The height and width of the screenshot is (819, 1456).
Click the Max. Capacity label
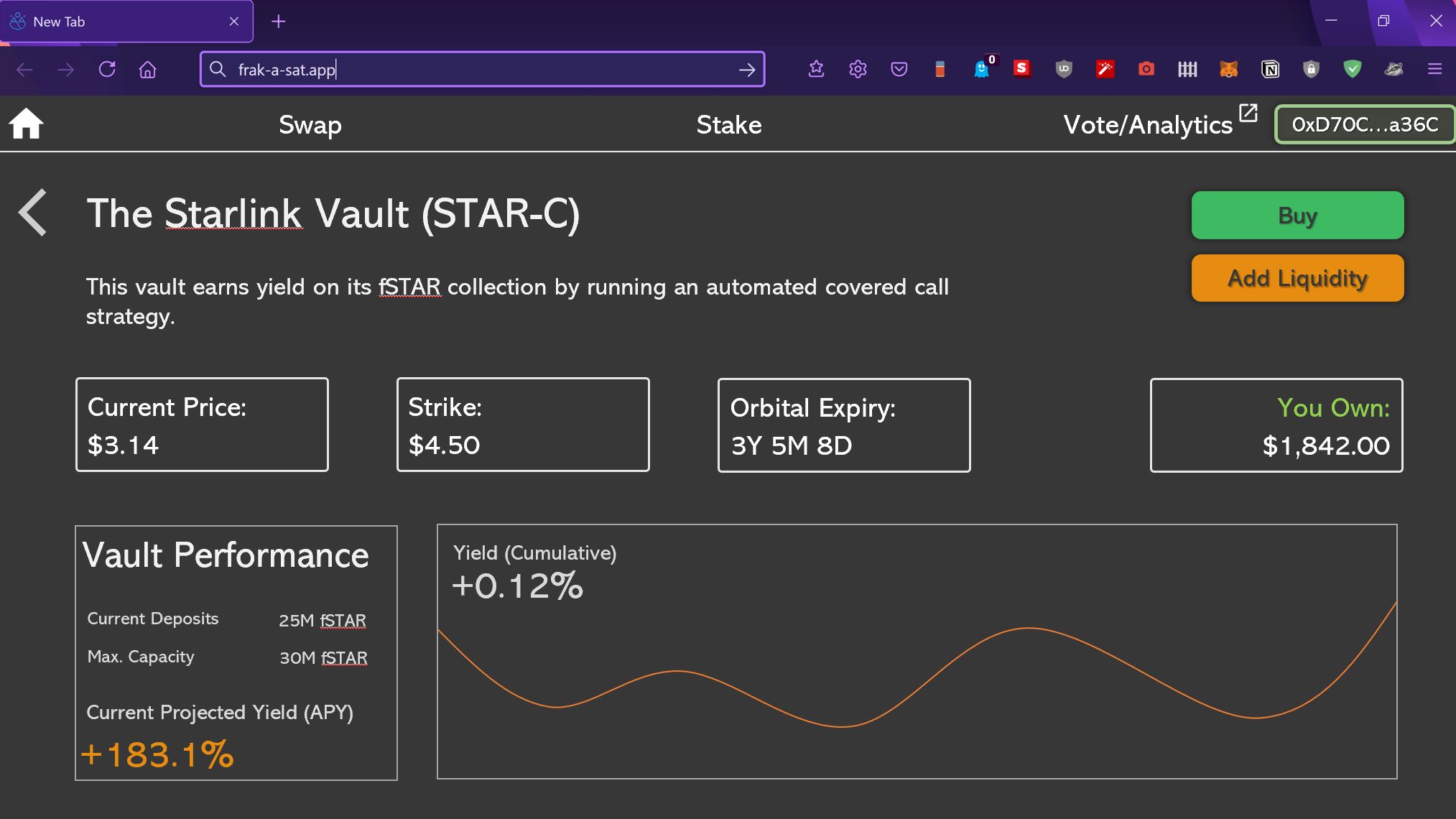(x=141, y=657)
